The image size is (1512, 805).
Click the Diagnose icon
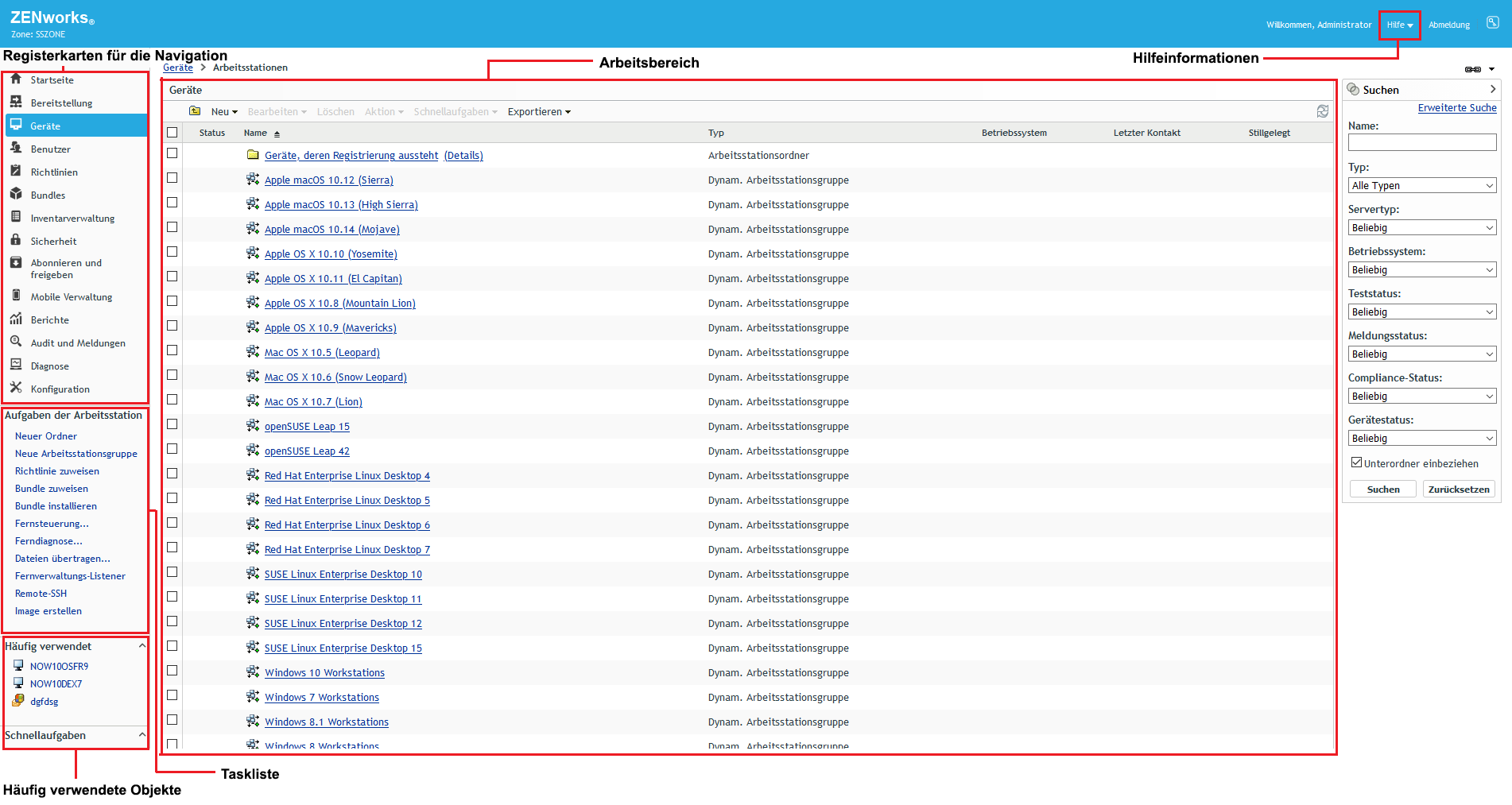pos(16,365)
